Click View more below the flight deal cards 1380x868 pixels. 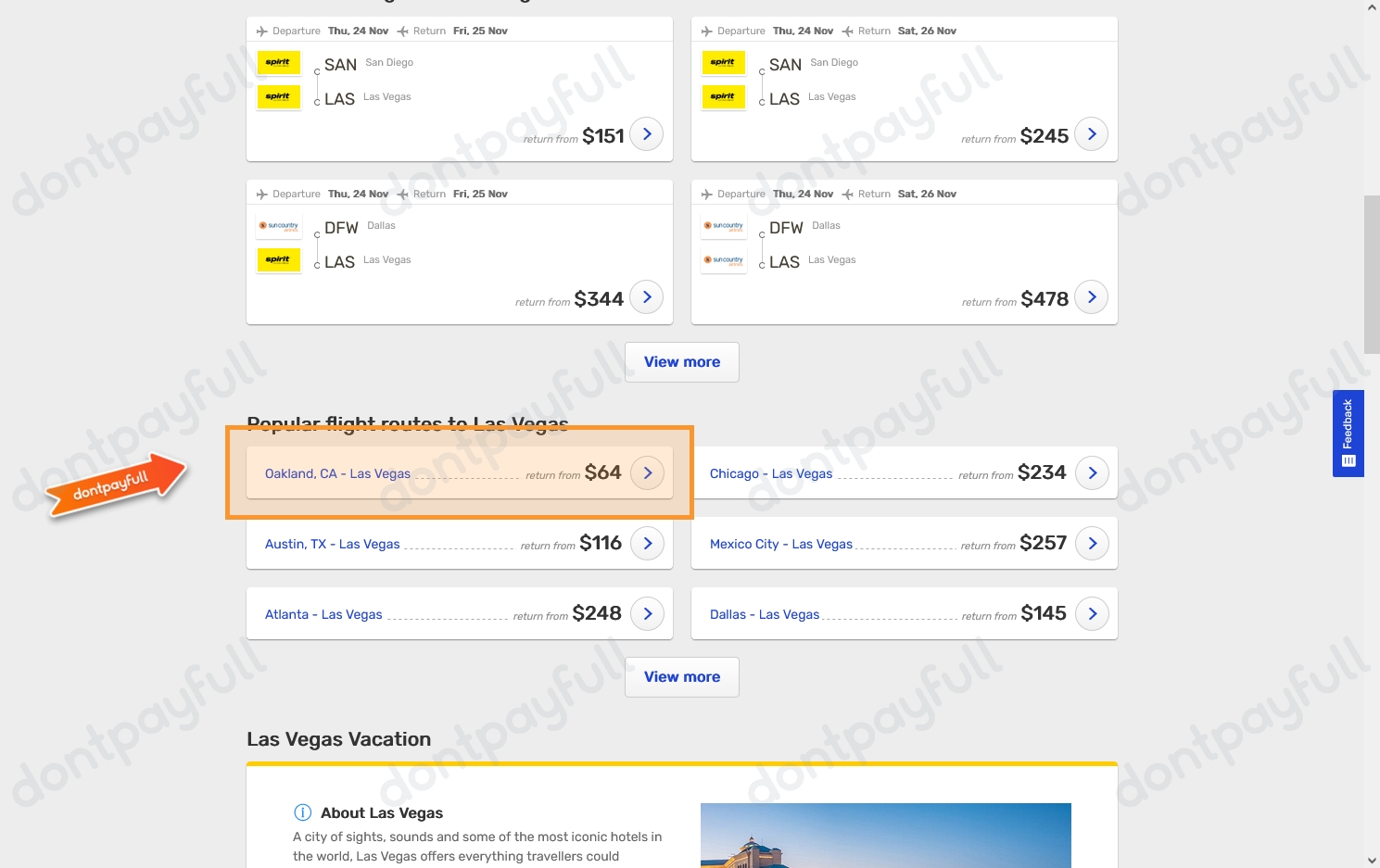[681, 361]
